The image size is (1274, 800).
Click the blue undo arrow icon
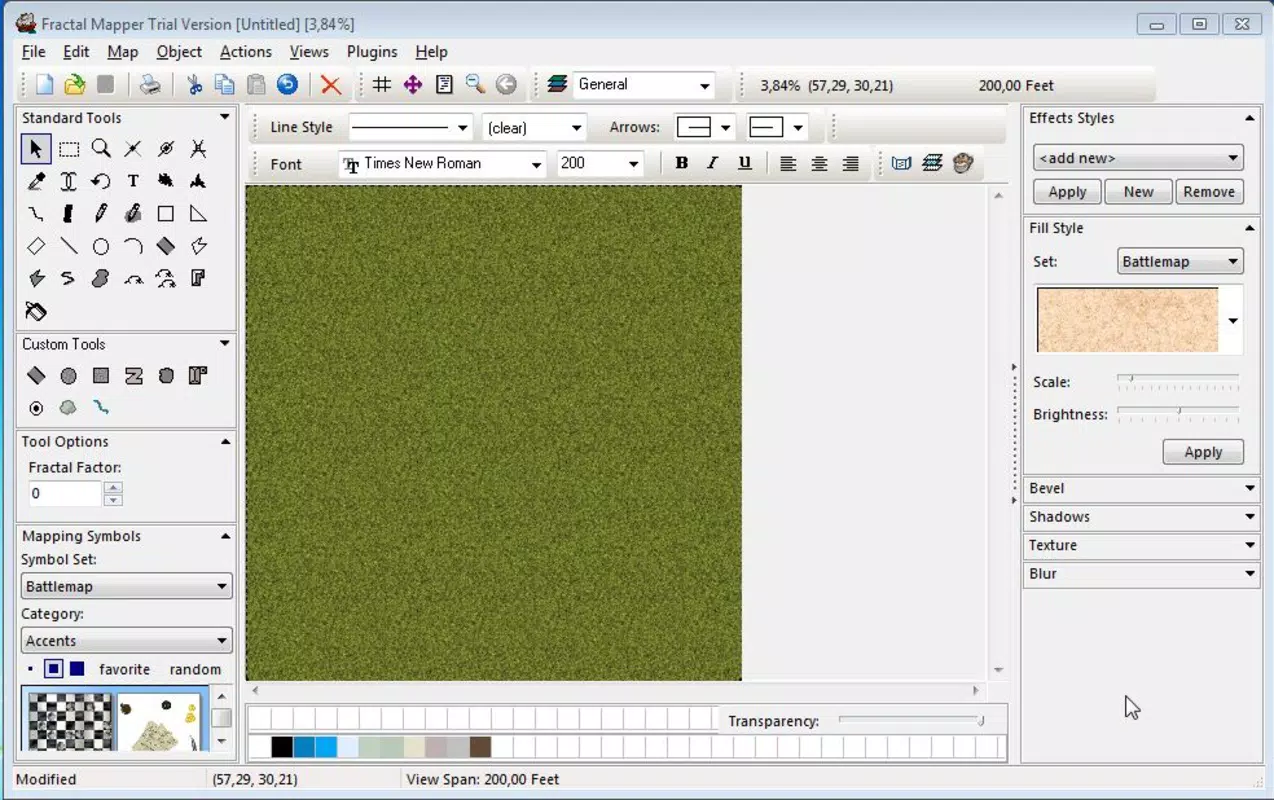click(287, 85)
